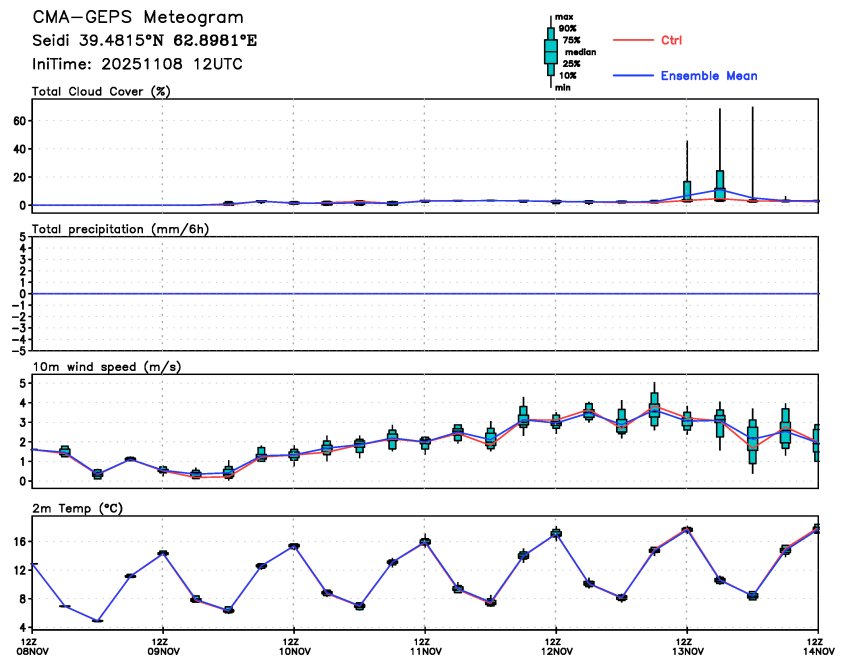The height and width of the screenshot is (667, 846).
Task: Click the temperature peak at 12Z 12NOV
Action: pos(556,534)
